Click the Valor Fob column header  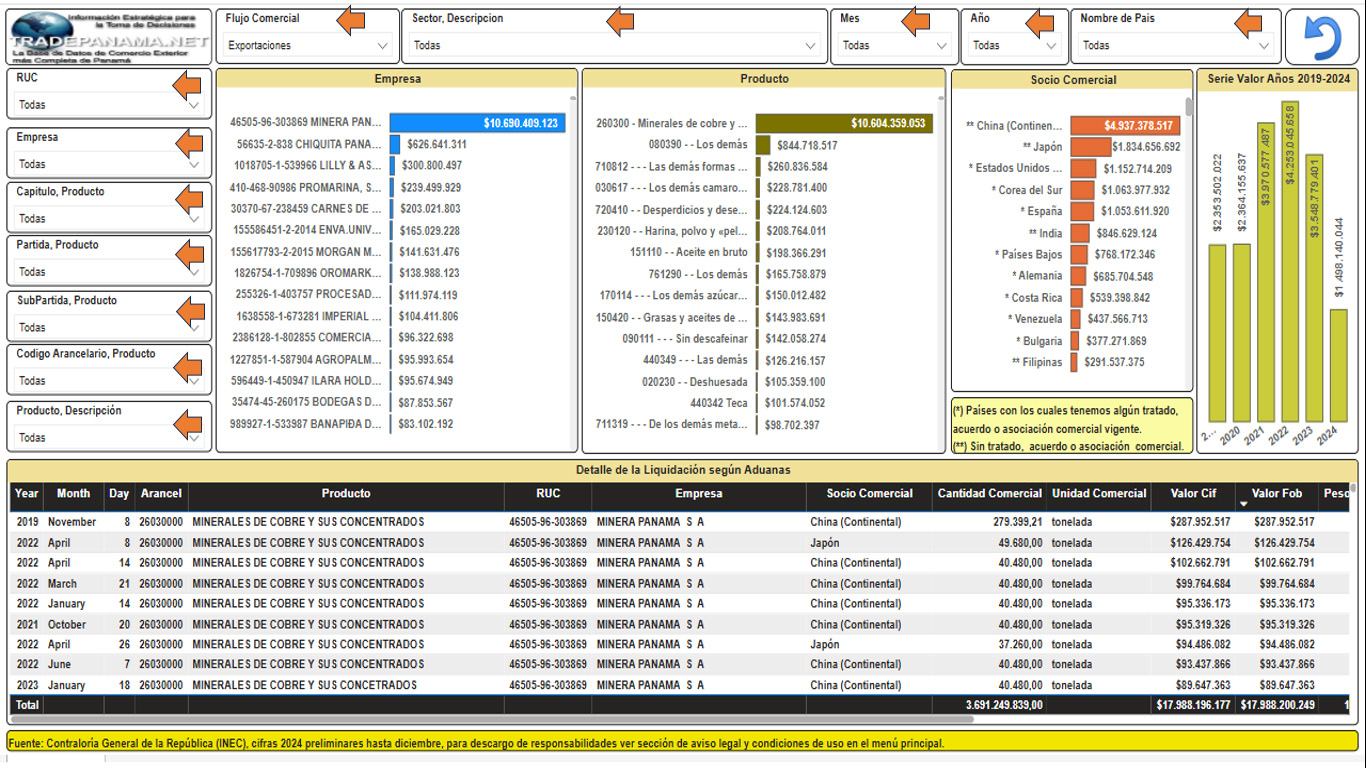click(1277, 494)
